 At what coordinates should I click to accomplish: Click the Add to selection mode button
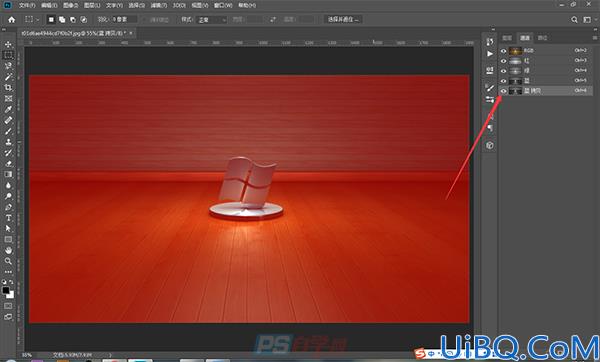[x=62, y=20]
